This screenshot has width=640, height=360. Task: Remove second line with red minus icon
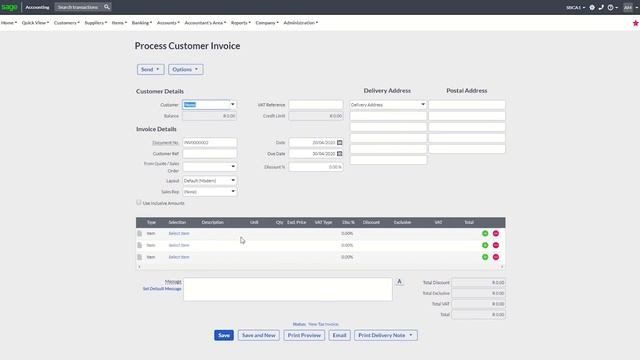[496, 245]
